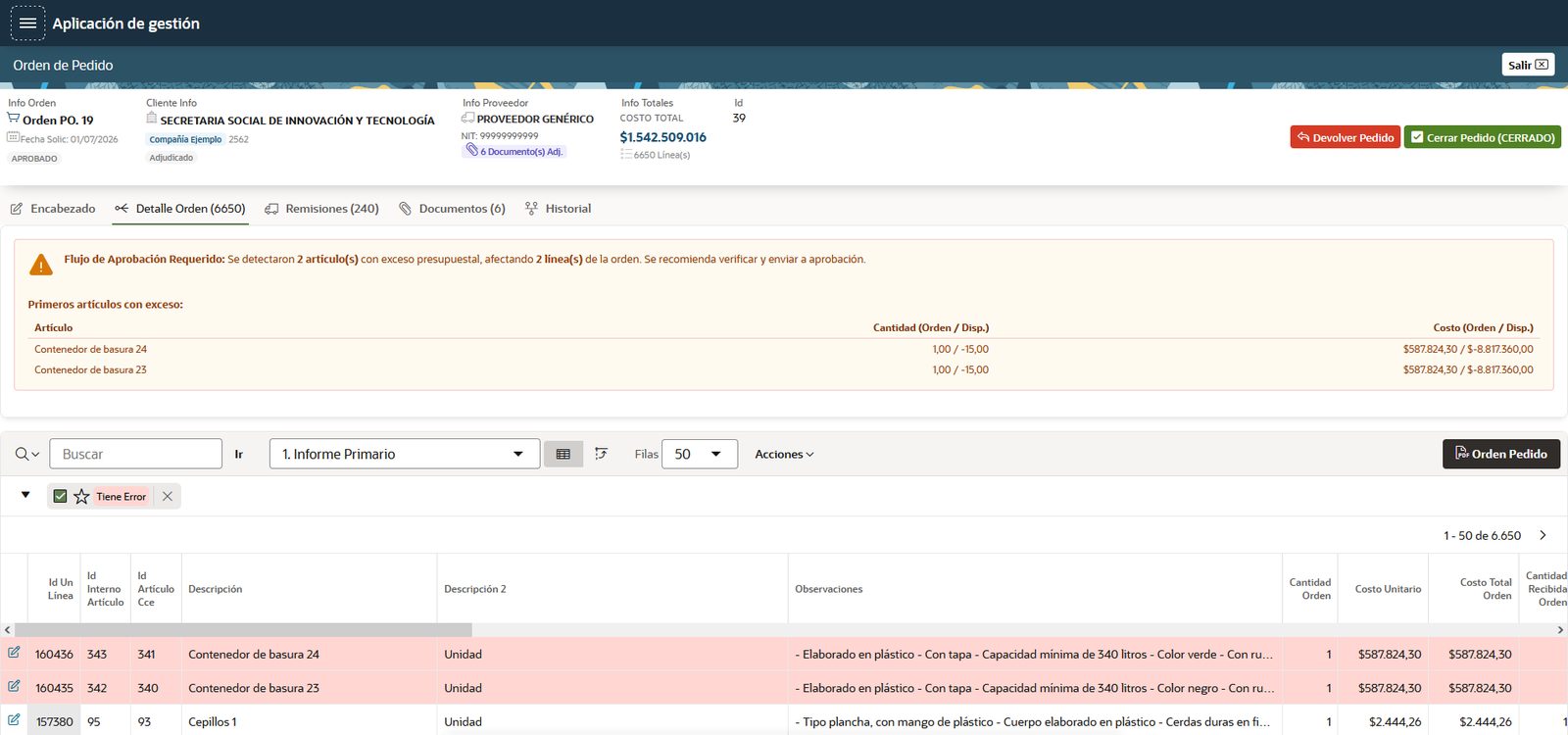Click the Salir button
This screenshot has width=1568, height=735.
click(x=1529, y=65)
